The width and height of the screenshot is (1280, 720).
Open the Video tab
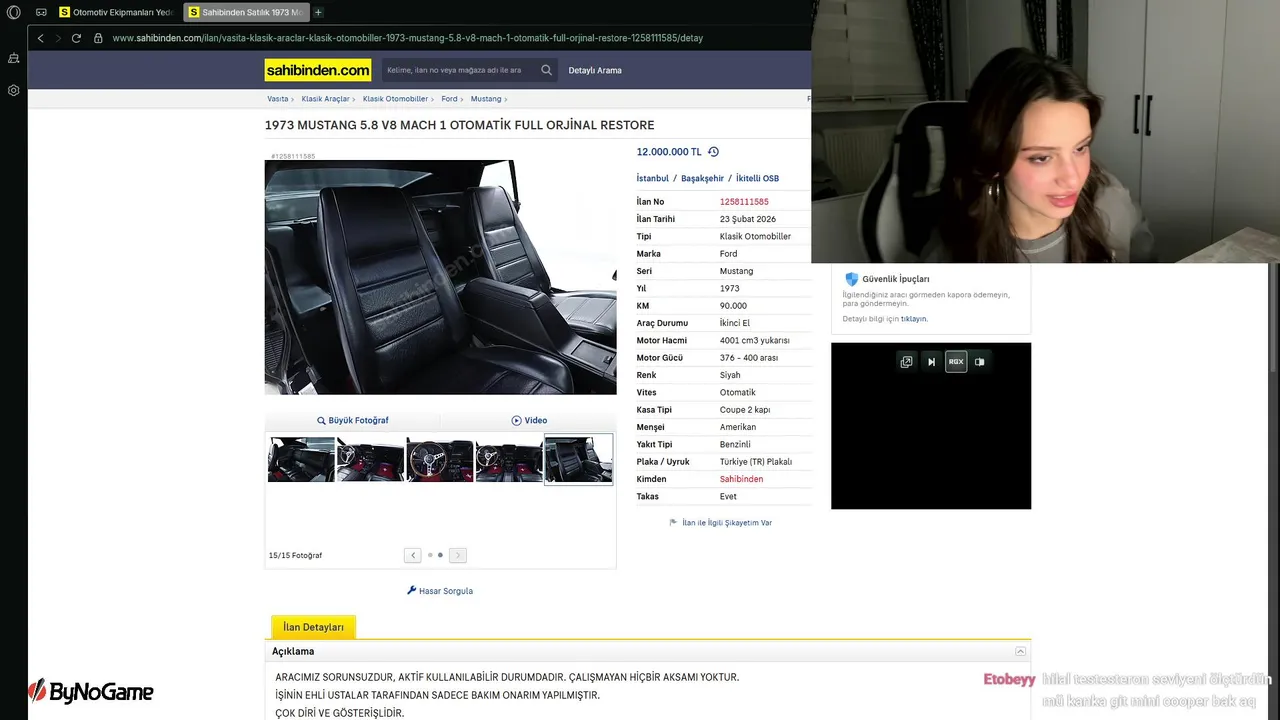pyautogui.click(x=529, y=420)
